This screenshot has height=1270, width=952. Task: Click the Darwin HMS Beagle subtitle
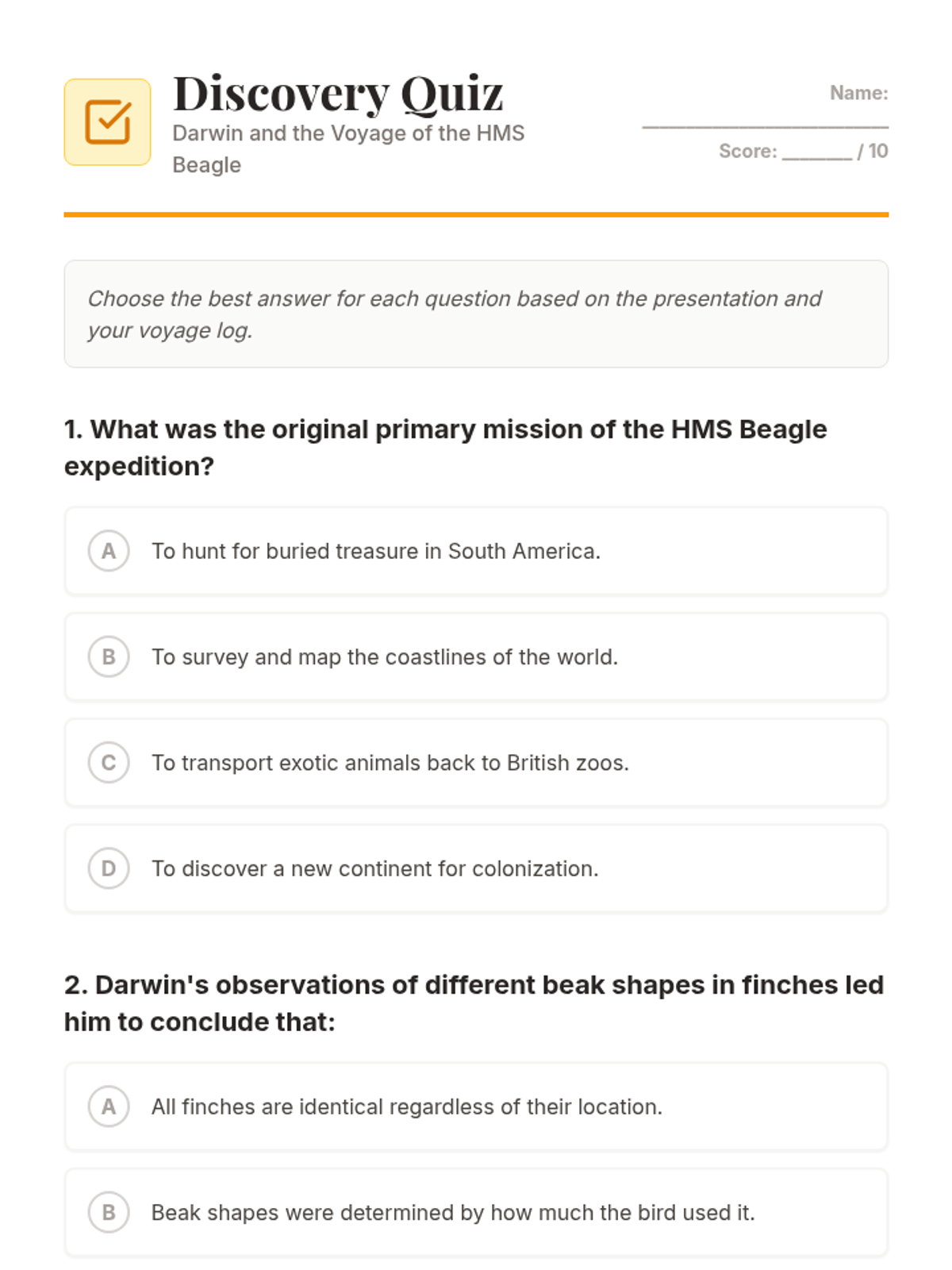[349, 149]
